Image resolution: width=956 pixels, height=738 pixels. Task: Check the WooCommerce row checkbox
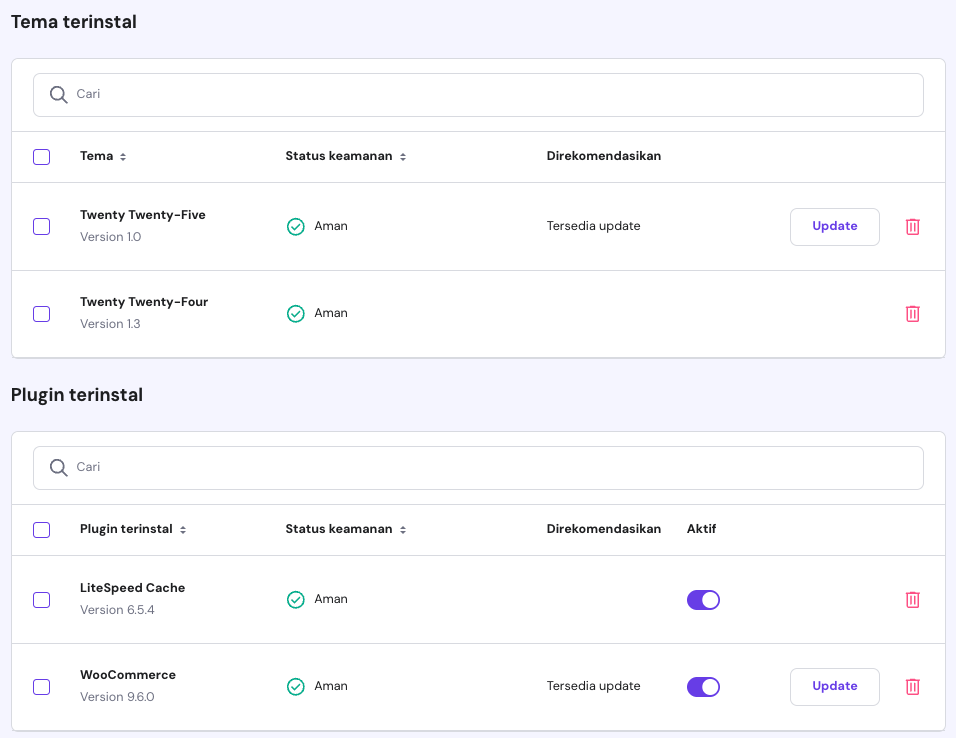click(41, 687)
